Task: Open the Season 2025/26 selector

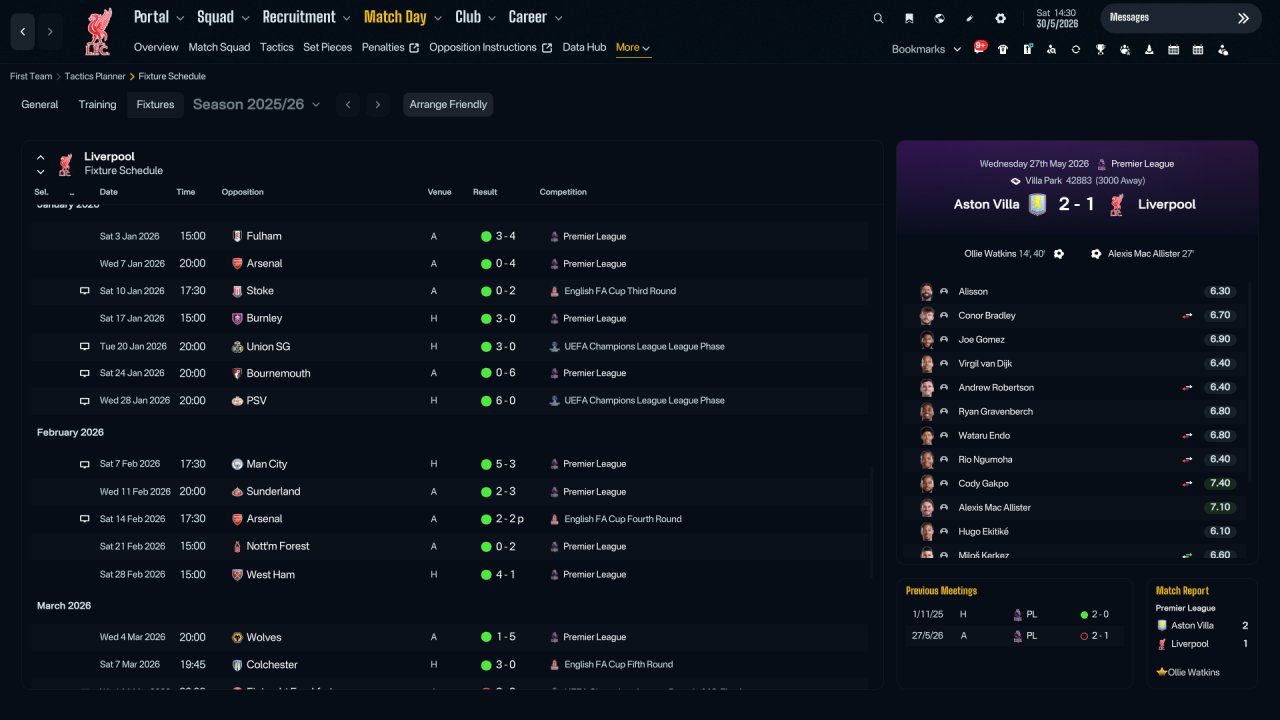Action: 256,104
